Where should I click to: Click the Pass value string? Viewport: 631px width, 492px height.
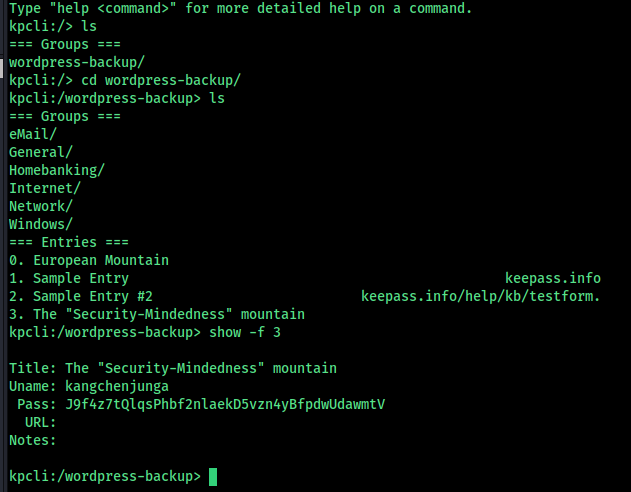click(225, 405)
